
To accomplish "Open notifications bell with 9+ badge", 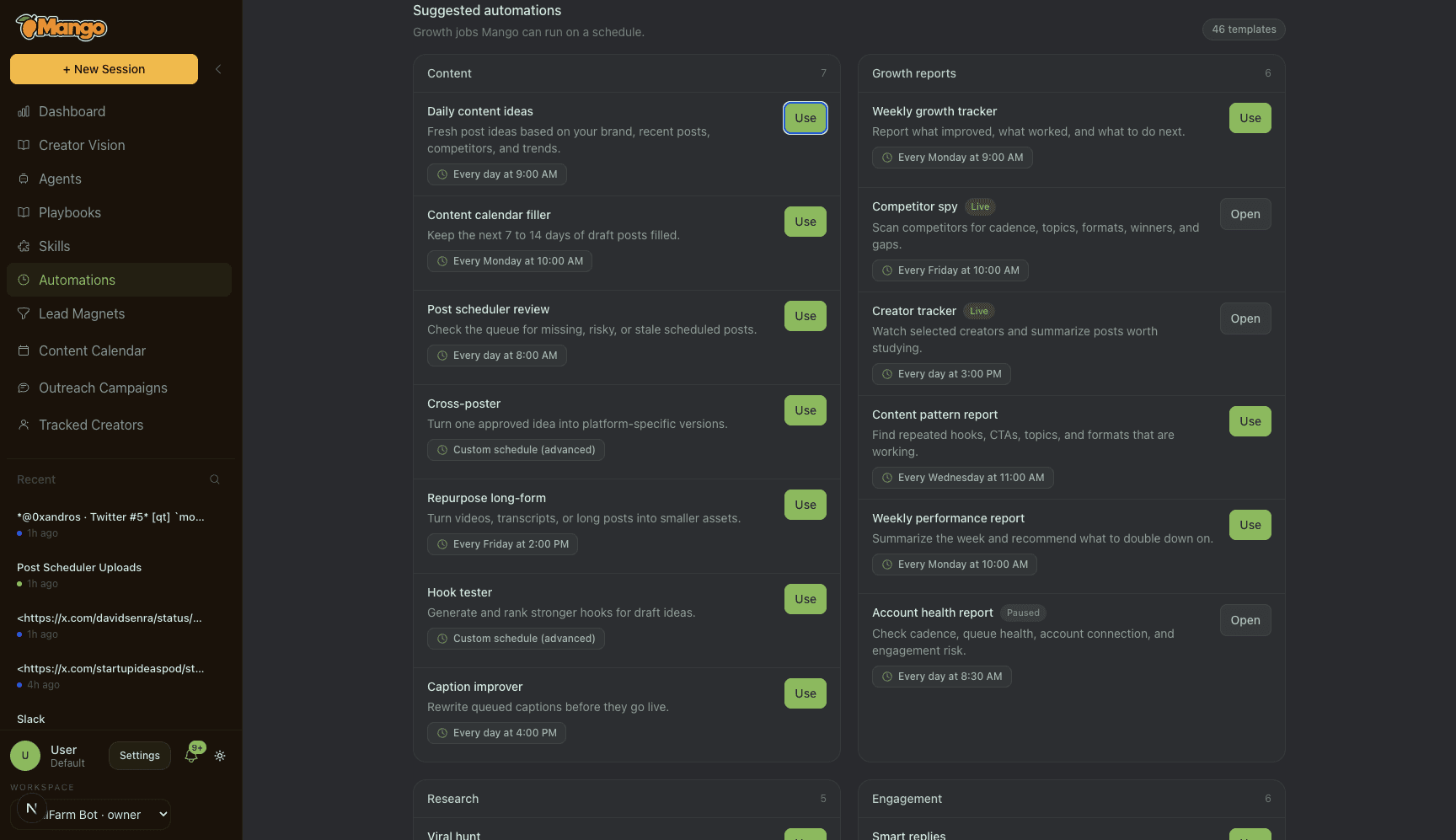I will (x=192, y=754).
